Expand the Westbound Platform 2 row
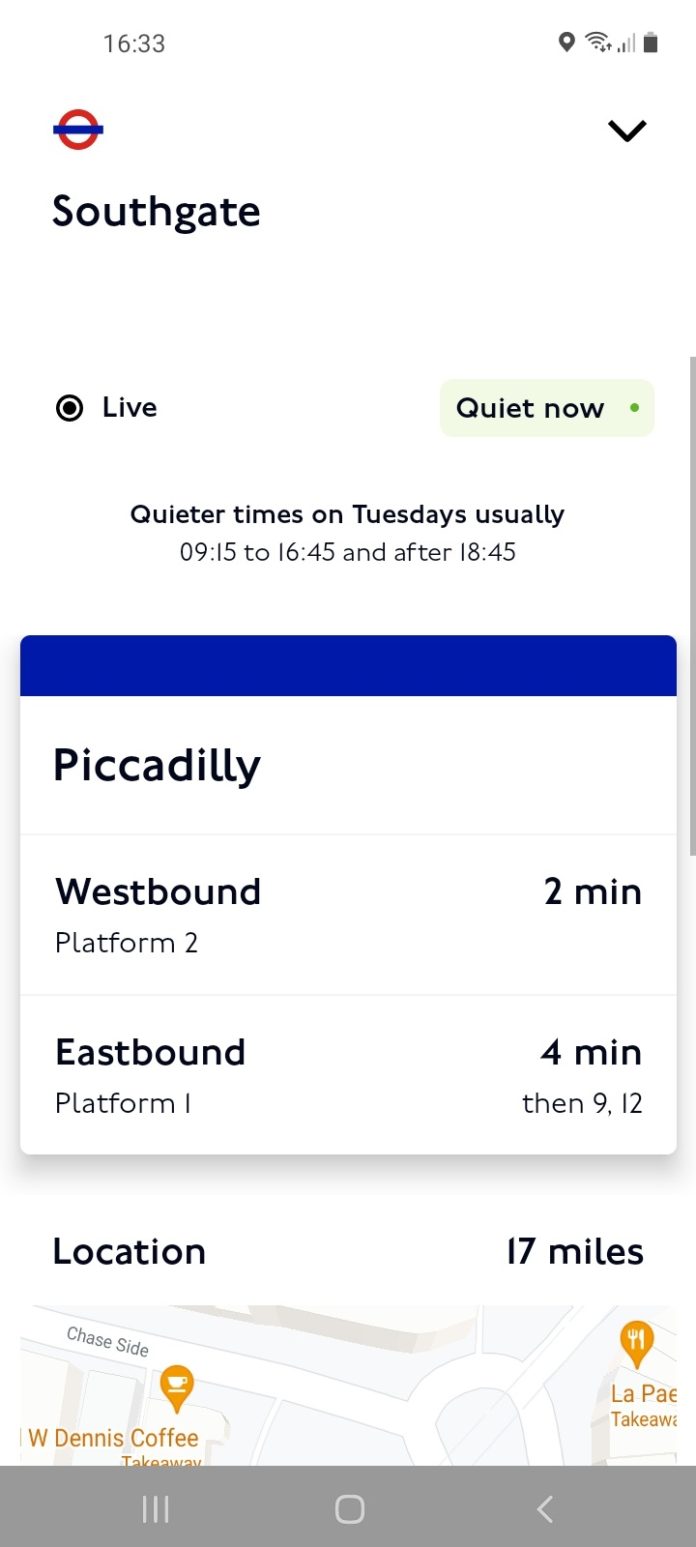Image resolution: width=696 pixels, height=1547 pixels. (x=347, y=915)
